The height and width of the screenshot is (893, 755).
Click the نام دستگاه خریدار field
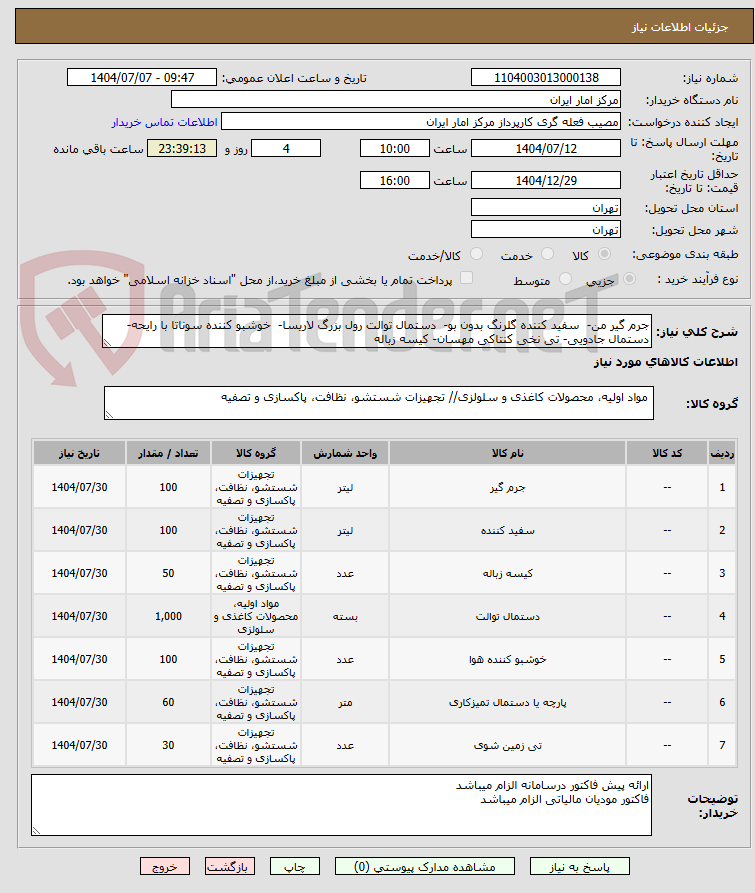[x=396, y=100]
